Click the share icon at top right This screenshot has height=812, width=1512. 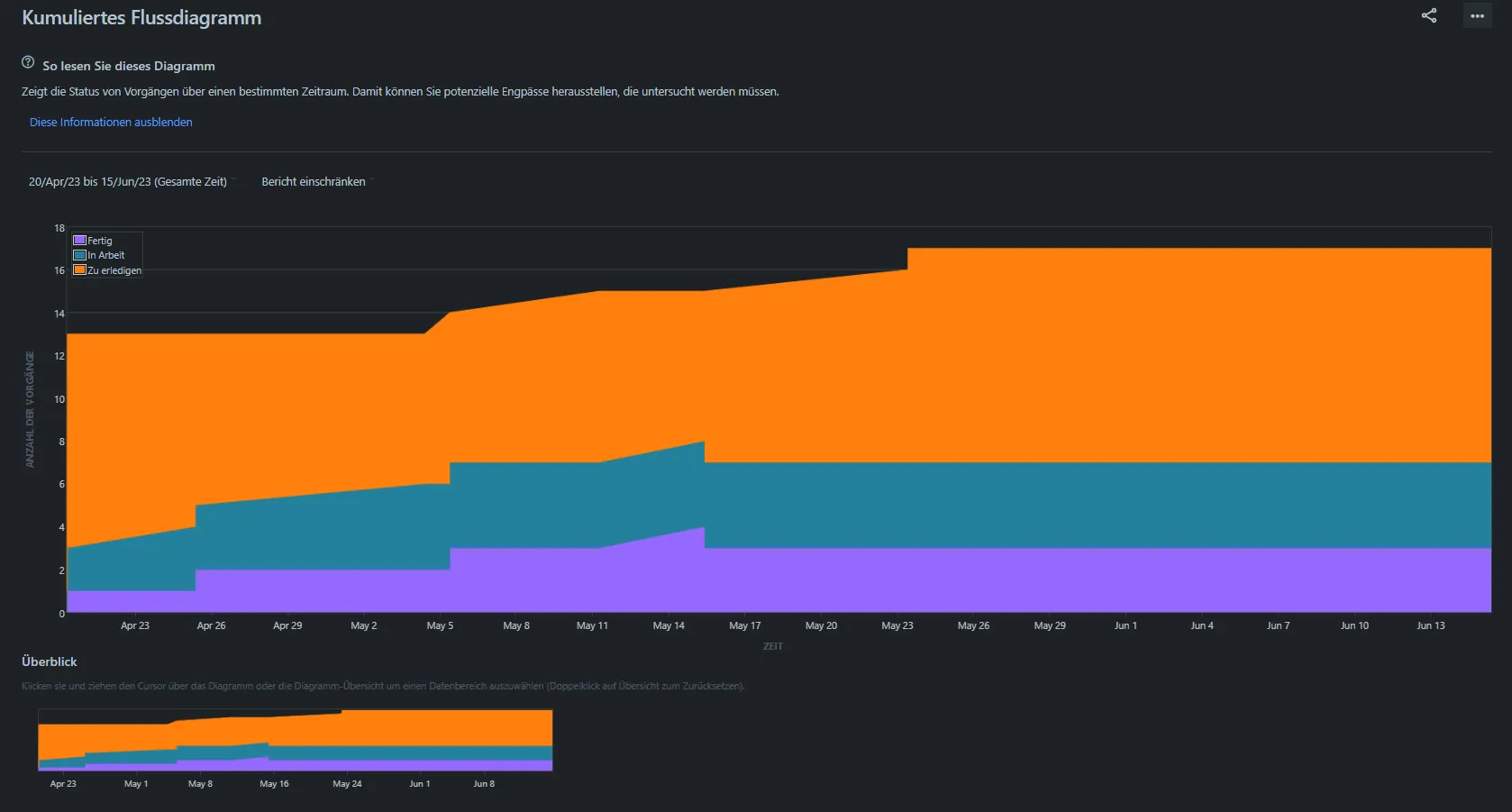[1429, 15]
